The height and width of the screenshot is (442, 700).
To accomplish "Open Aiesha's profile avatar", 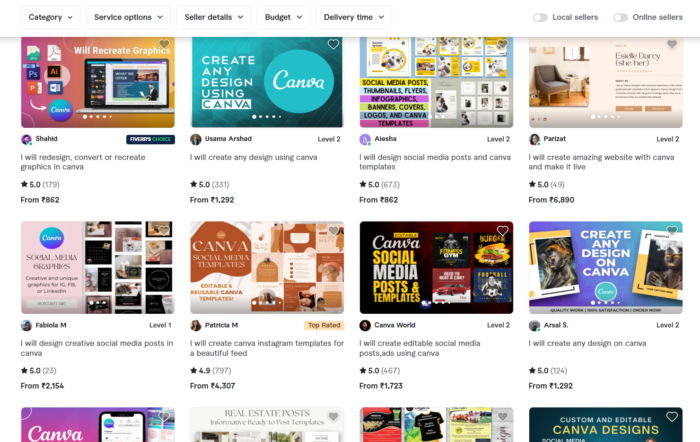I will [365, 139].
